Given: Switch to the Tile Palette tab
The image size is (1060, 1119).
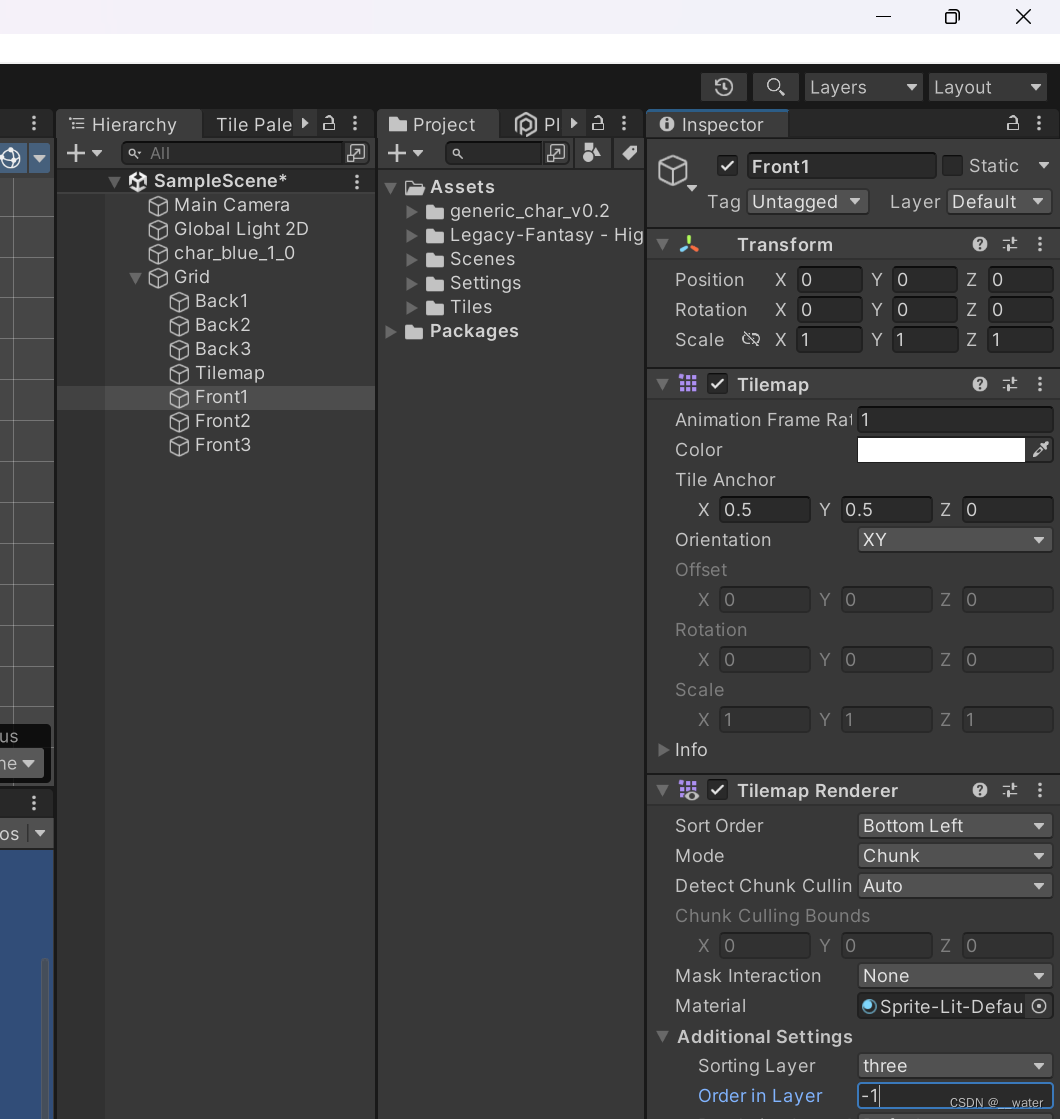Looking at the screenshot, I should (x=253, y=124).
